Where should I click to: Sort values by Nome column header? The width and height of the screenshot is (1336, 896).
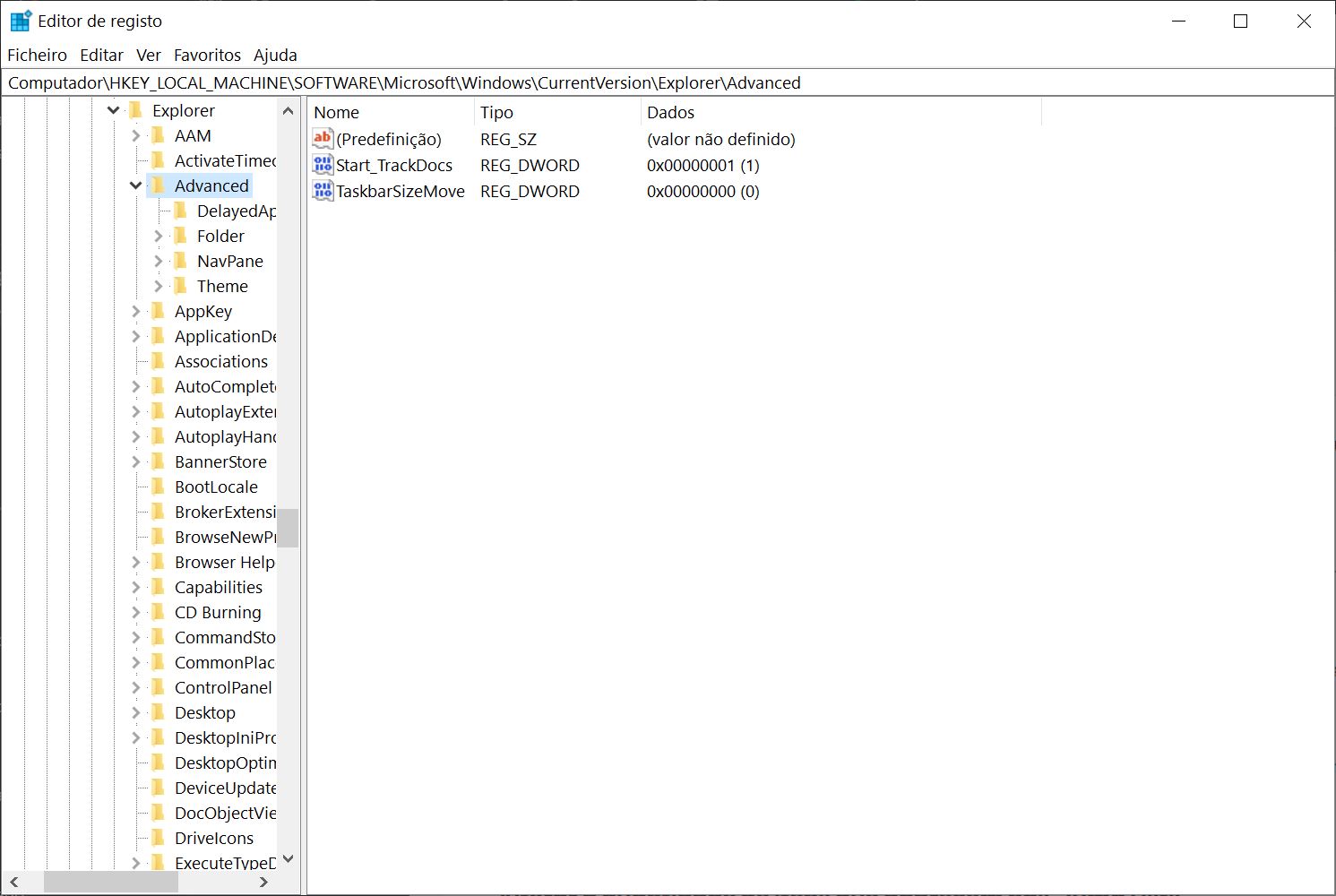391,112
